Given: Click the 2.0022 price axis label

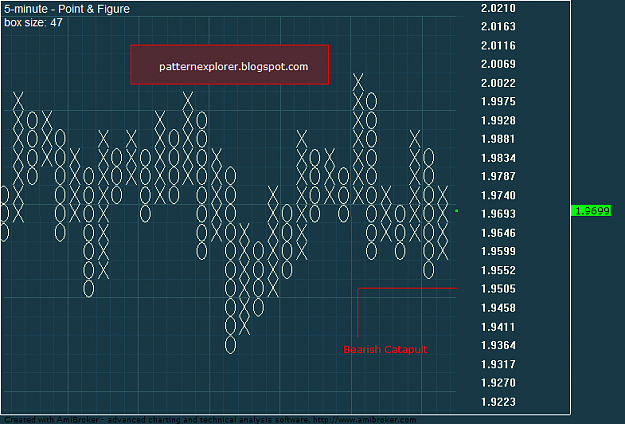Looking at the screenshot, I should pos(498,83).
